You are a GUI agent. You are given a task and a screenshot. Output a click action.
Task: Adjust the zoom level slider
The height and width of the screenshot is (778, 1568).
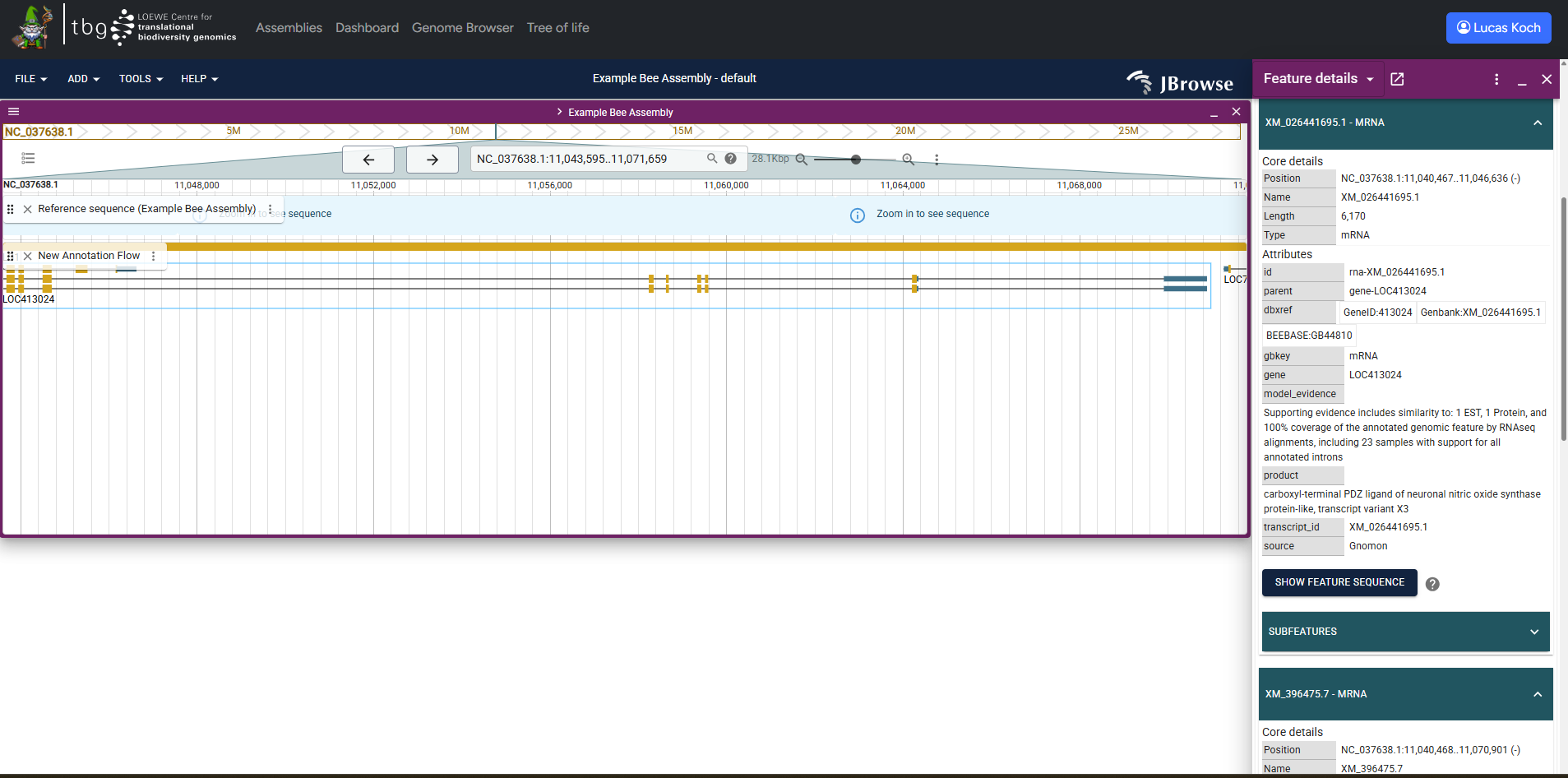pyautogui.click(x=855, y=160)
